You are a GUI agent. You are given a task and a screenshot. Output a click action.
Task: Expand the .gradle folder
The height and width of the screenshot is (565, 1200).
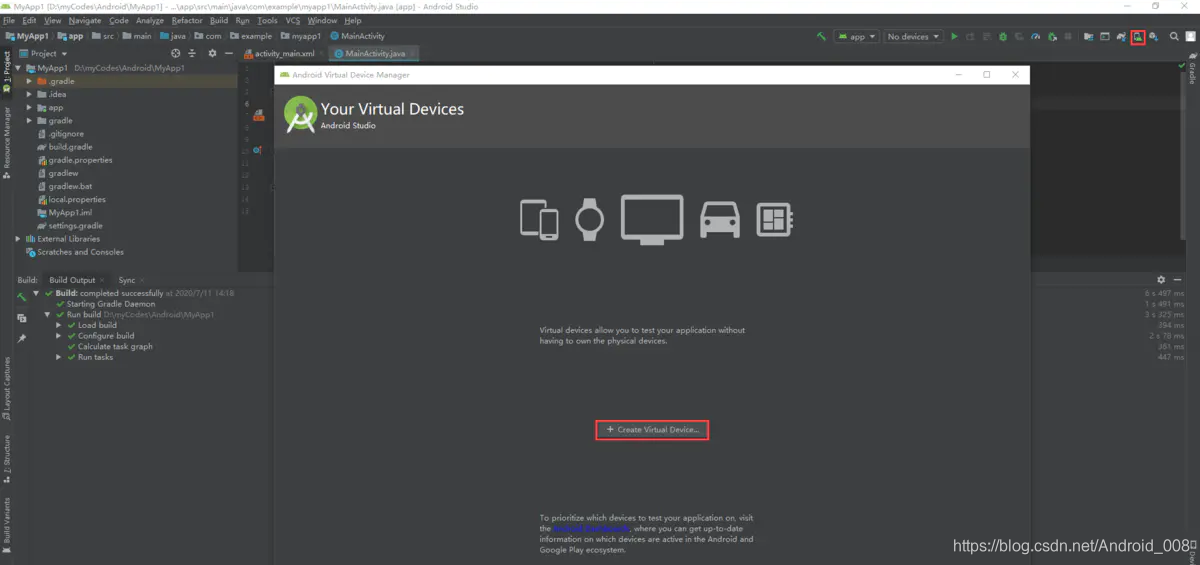[x=30, y=81]
